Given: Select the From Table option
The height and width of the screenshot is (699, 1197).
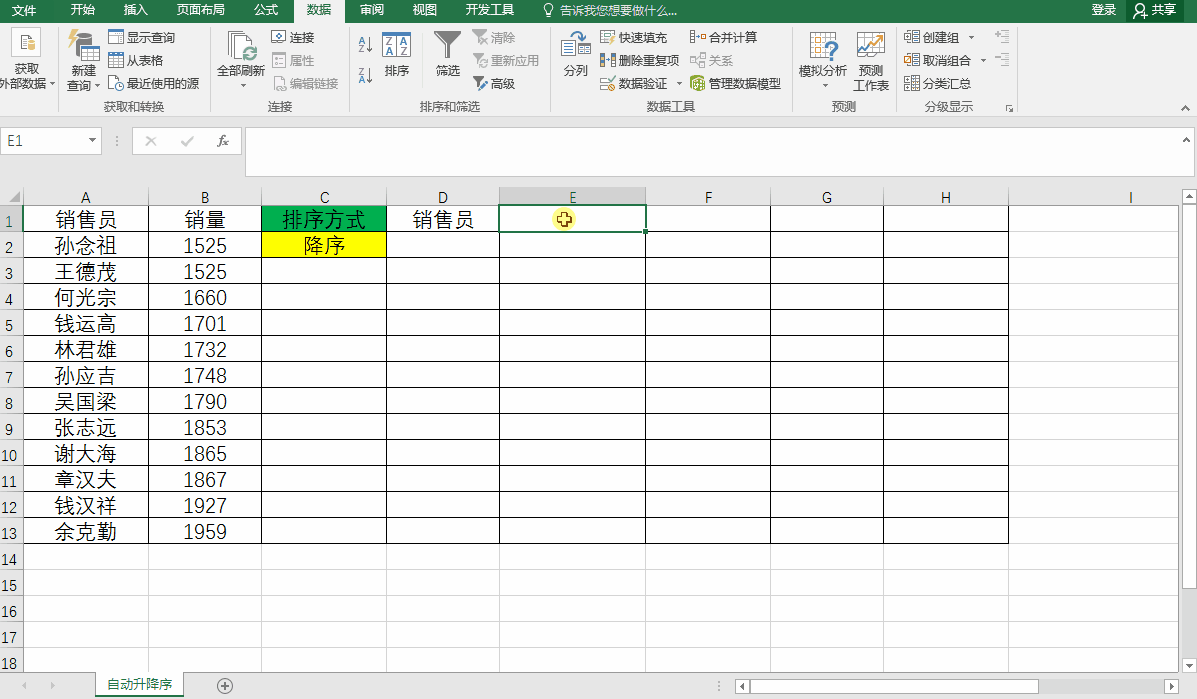Looking at the screenshot, I should pyautogui.click(x=136, y=60).
